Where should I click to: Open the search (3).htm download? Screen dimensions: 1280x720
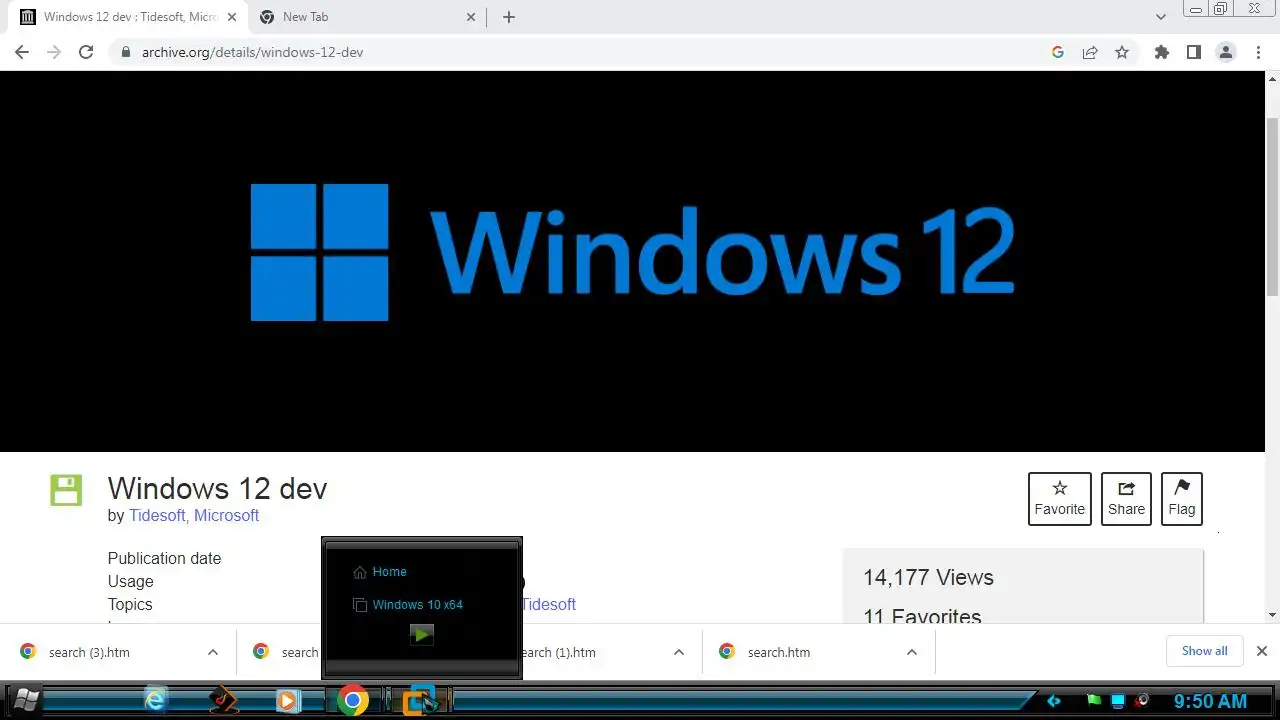pyautogui.click(x=89, y=652)
